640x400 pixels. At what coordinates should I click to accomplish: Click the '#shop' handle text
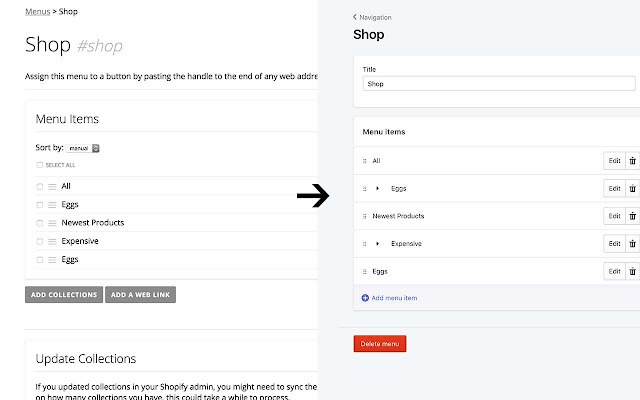point(100,46)
